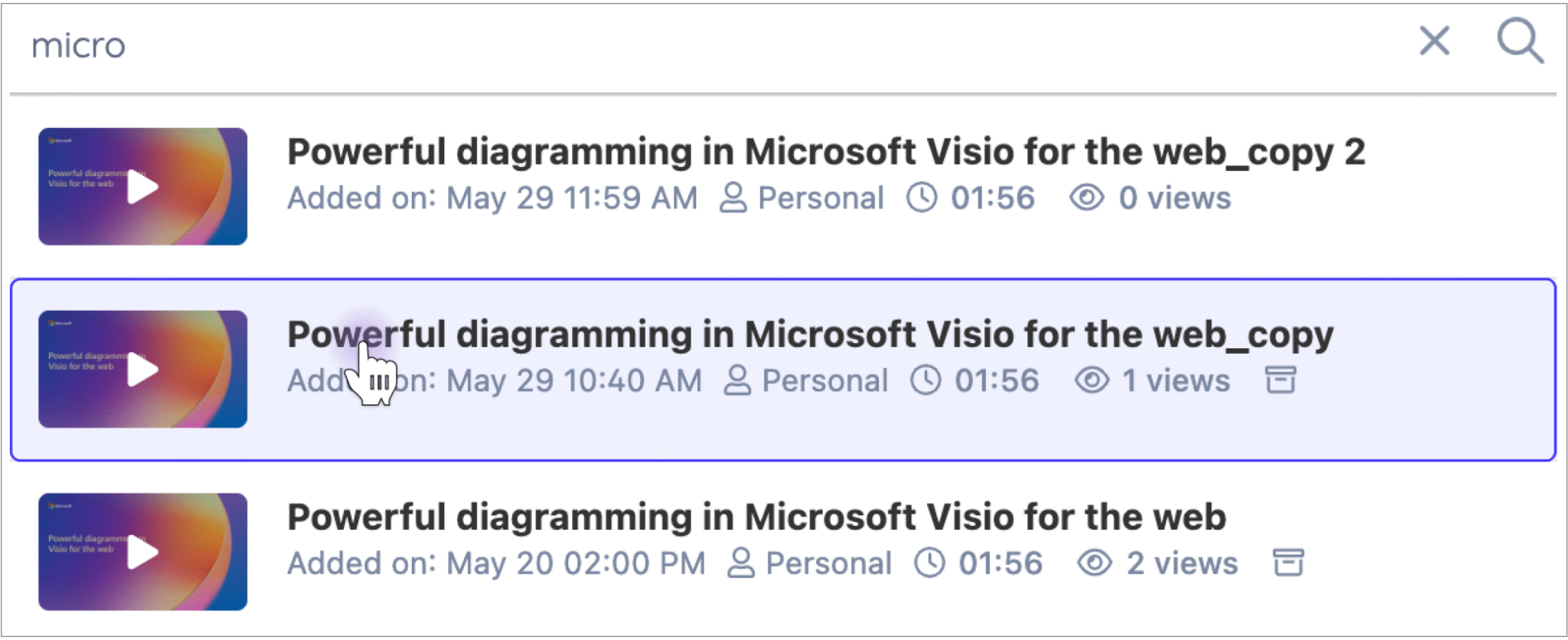Image resolution: width=1568 pixels, height=640 pixels.
Task: Open "Powerful diagramming in Microsoft Visio for the web_copy 2"
Action: tap(825, 152)
